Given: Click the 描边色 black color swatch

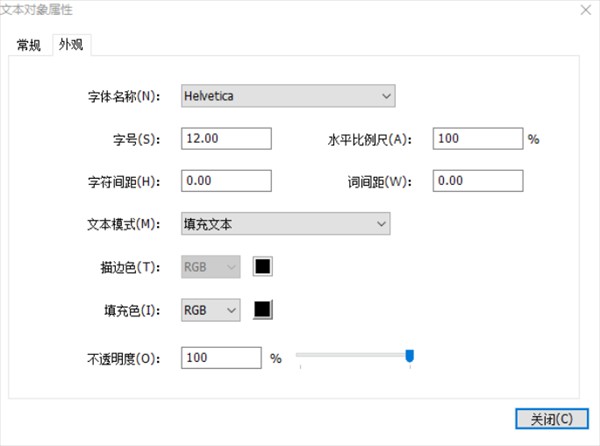Looking at the screenshot, I should pyautogui.click(x=263, y=267).
